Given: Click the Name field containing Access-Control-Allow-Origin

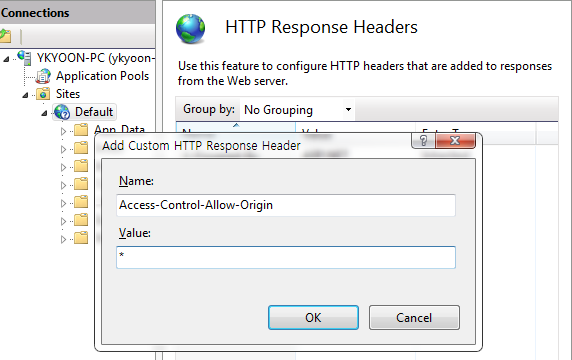Looking at the screenshot, I should [286, 205].
